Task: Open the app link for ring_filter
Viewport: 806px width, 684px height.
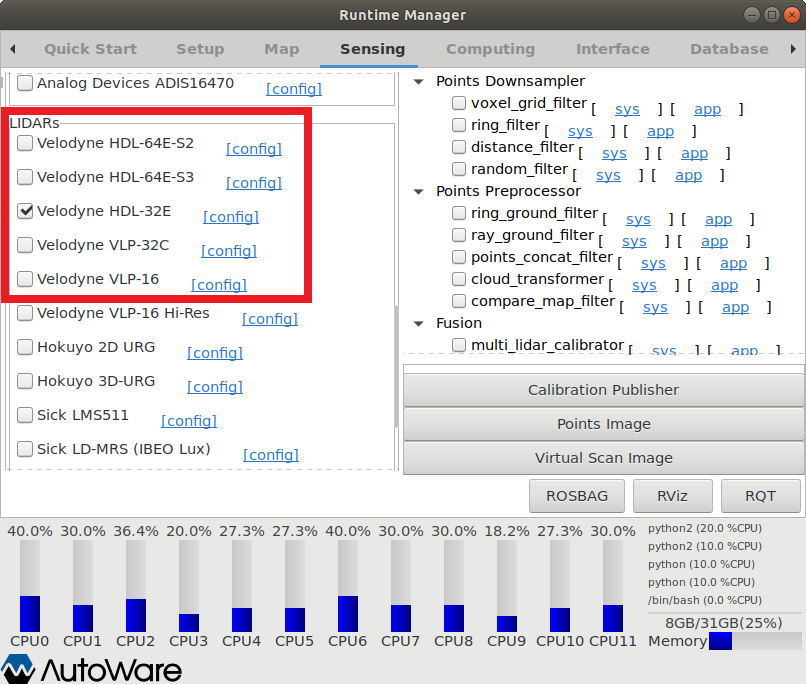Action: [660, 131]
